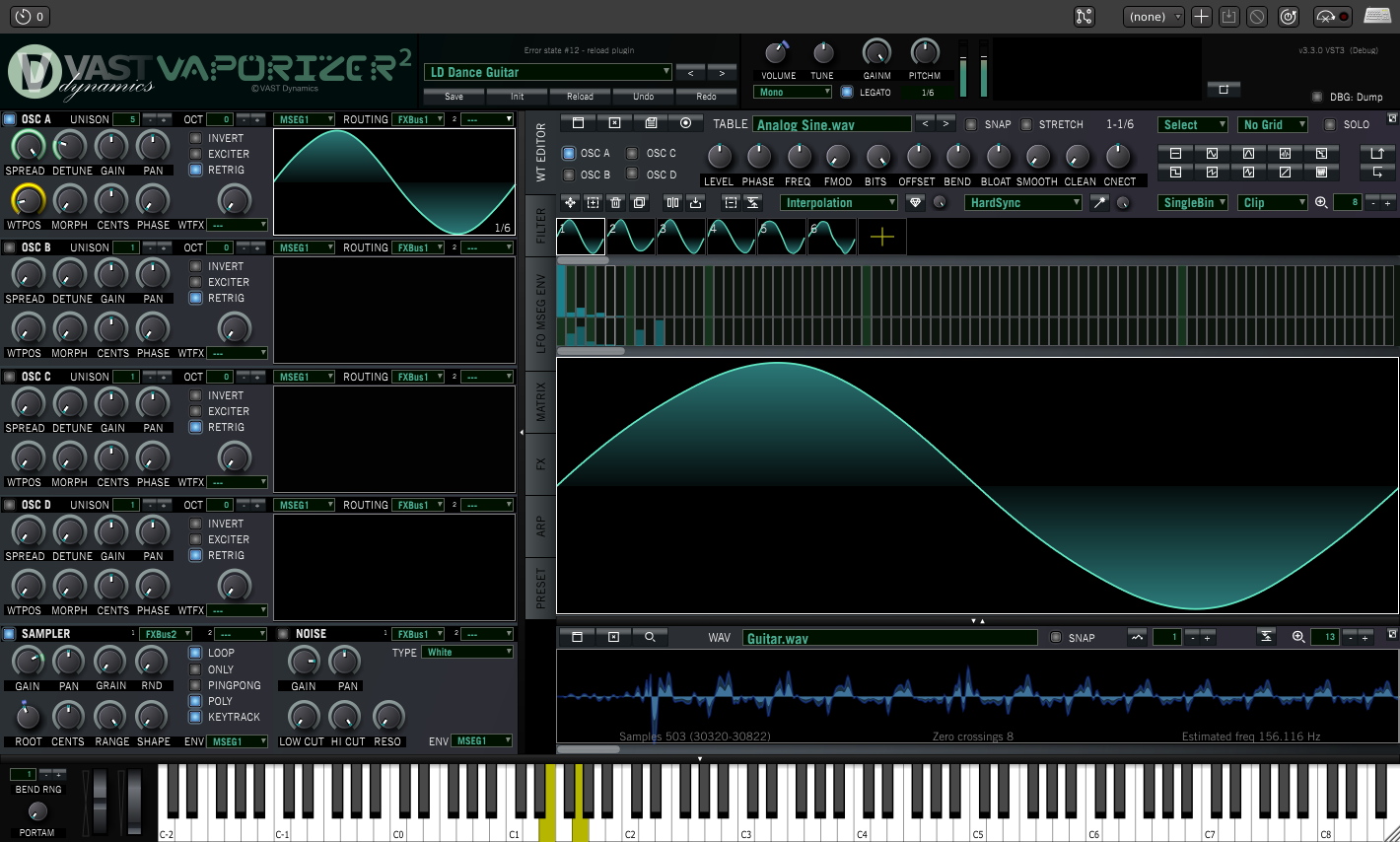Viewport: 1400px width, 842px height.
Task: Click the magic wand icon beside HardSync
Action: pyautogui.click(x=1099, y=202)
